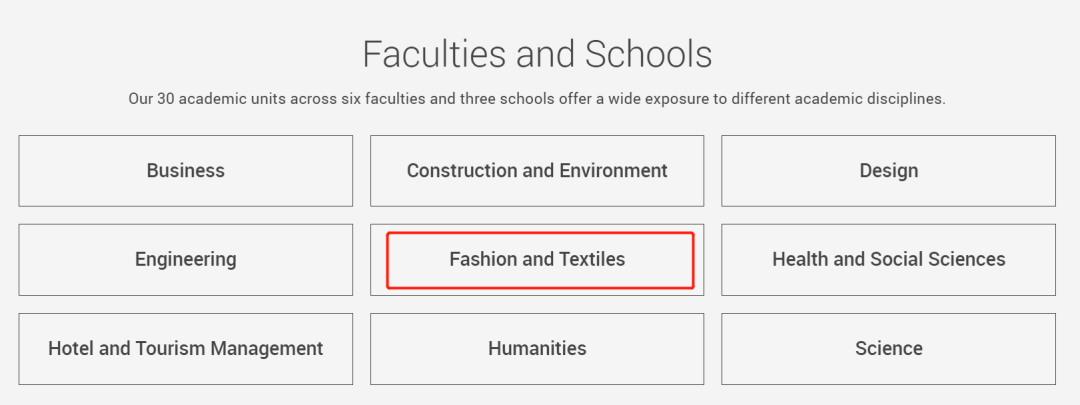Screen dimensions: 1080x405
Task: Click the Health and Social Sciences label
Action: pyautogui.click(x=888, y=260)
